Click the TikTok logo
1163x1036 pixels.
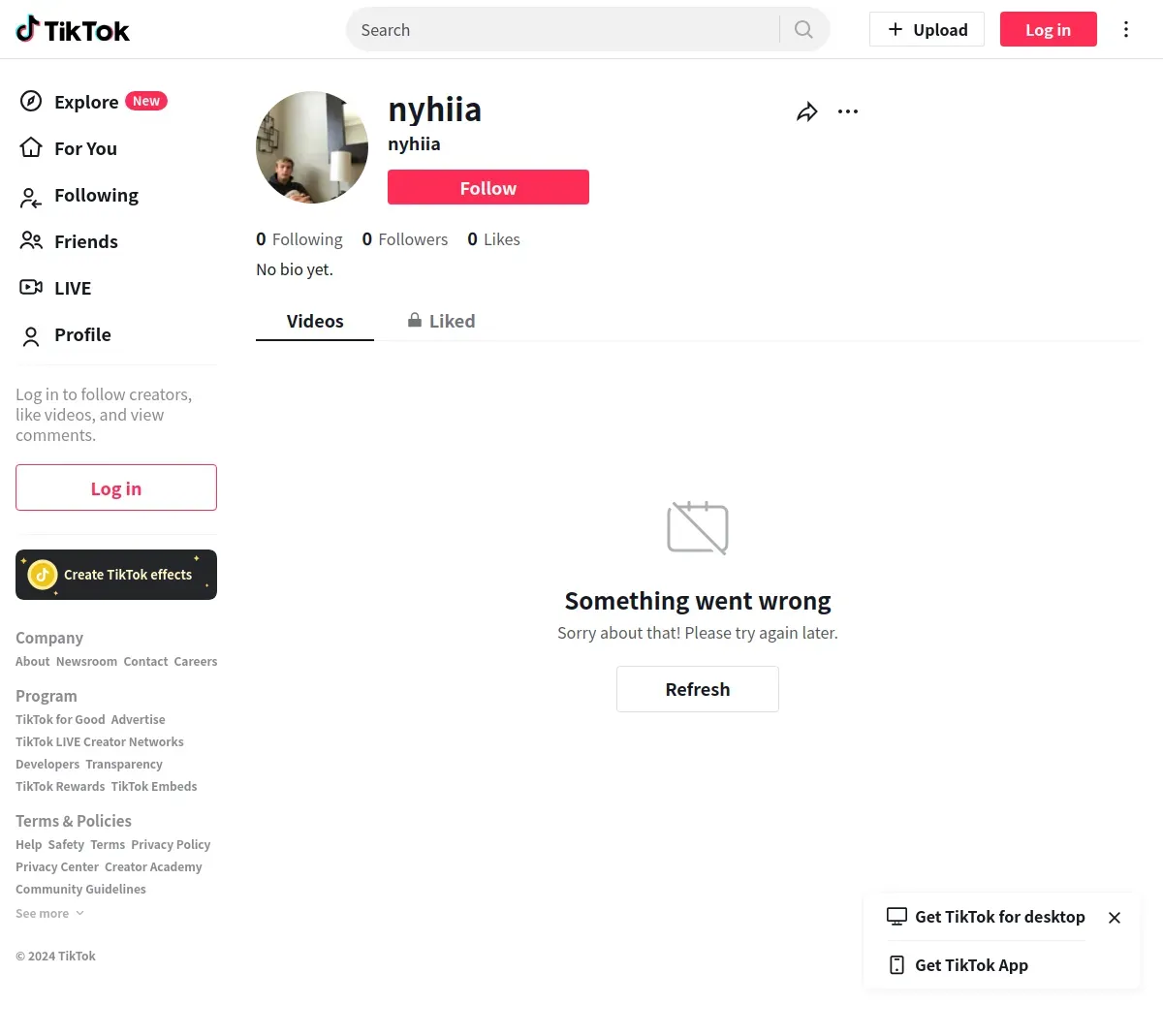[73, 30]
